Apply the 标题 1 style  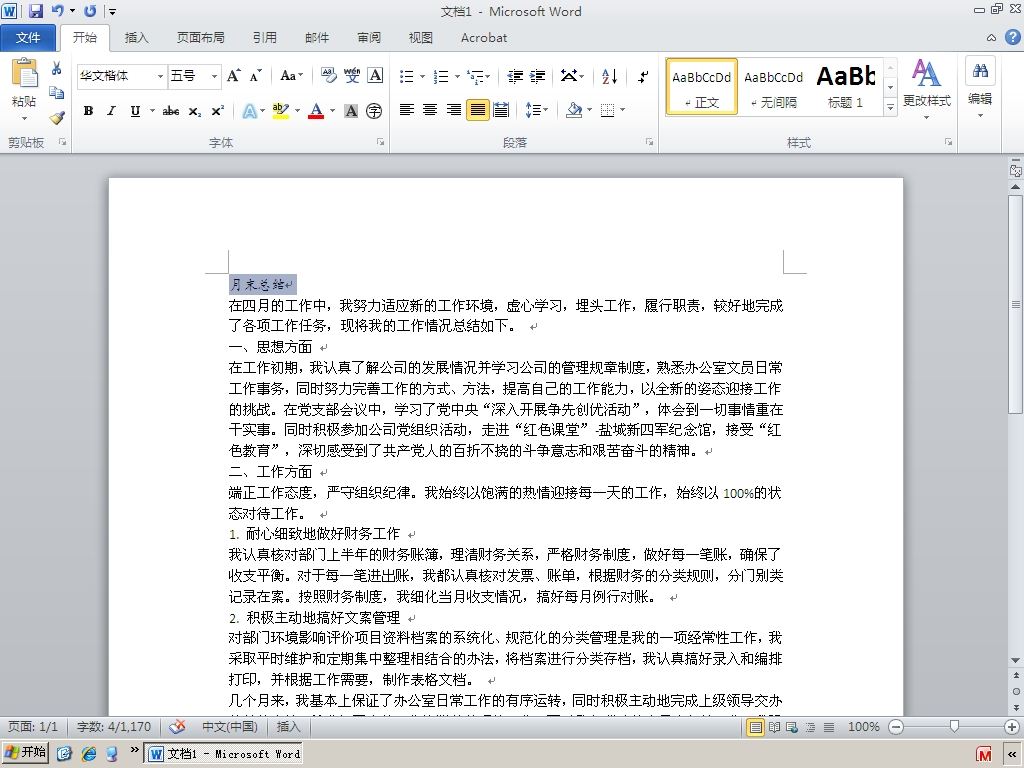pyautogui.click(x=846, y=87)
